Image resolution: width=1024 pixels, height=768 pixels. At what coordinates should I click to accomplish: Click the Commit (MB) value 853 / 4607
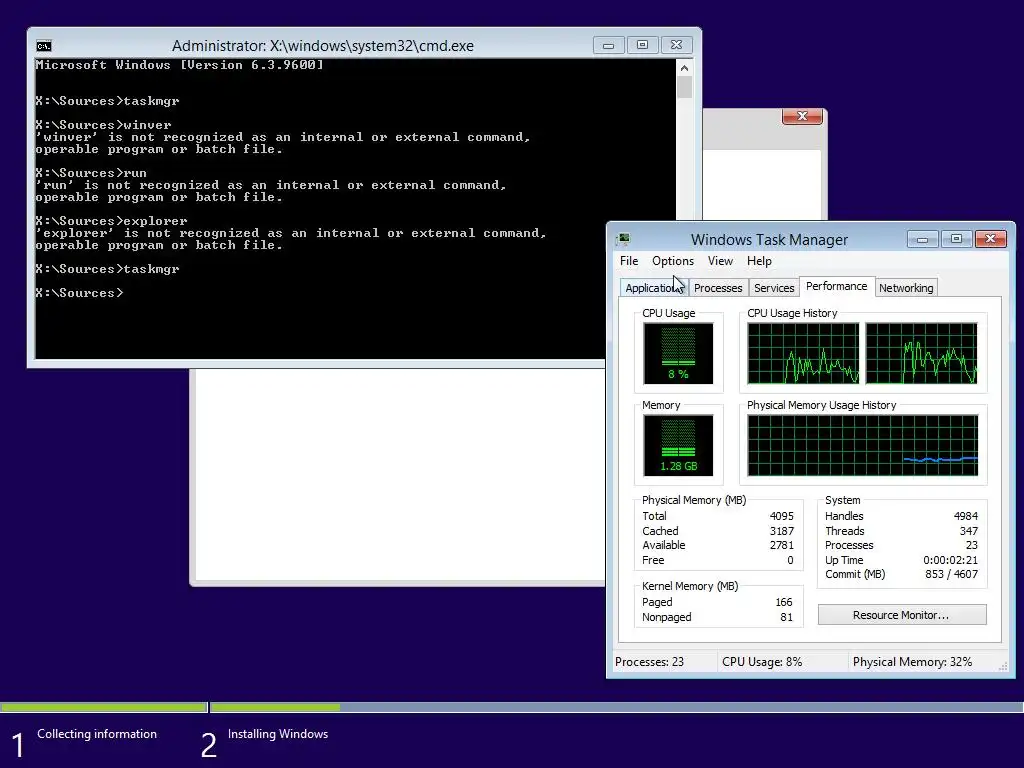(951, 574)
